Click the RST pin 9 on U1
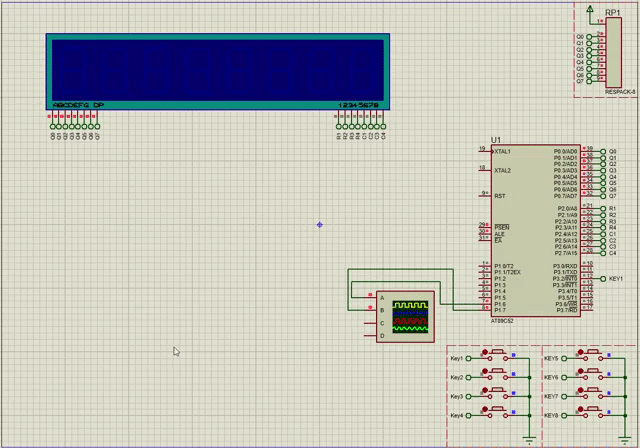 click(485, 196)
